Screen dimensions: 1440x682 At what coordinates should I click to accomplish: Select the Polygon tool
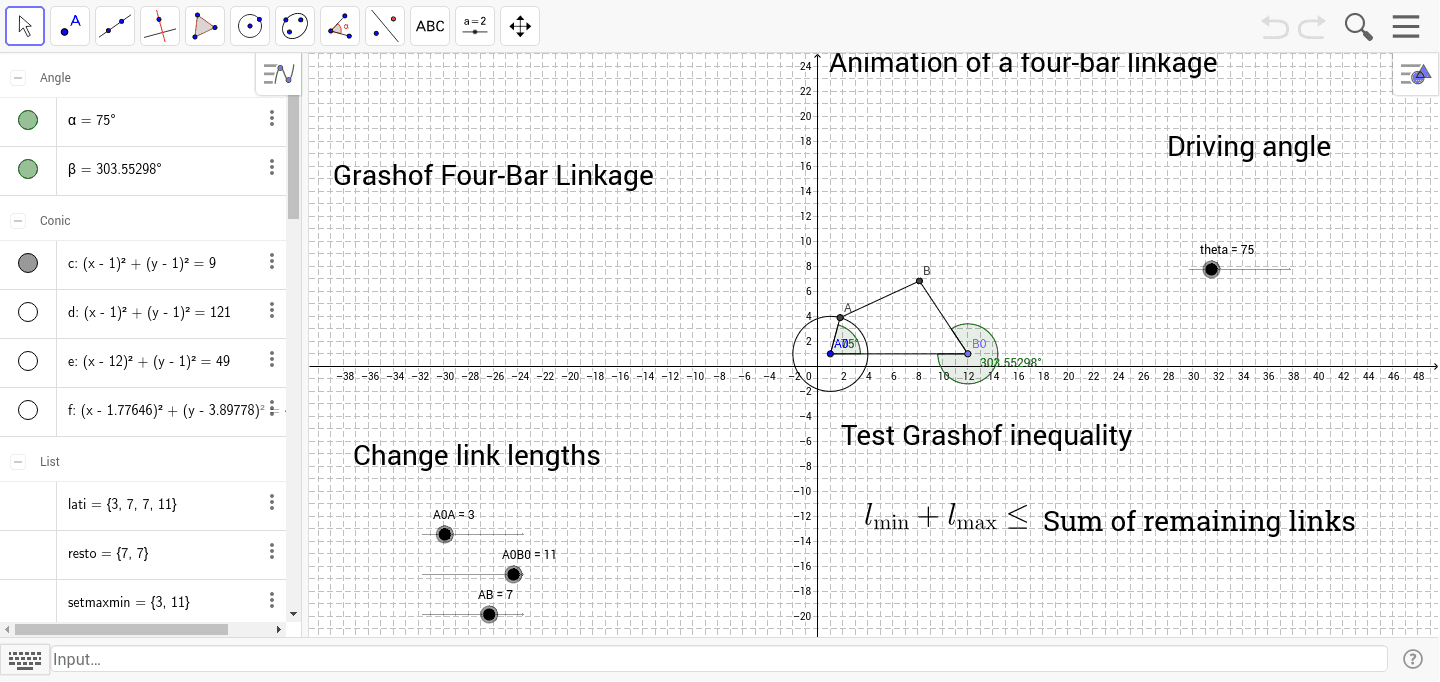(x=205, y=26)
